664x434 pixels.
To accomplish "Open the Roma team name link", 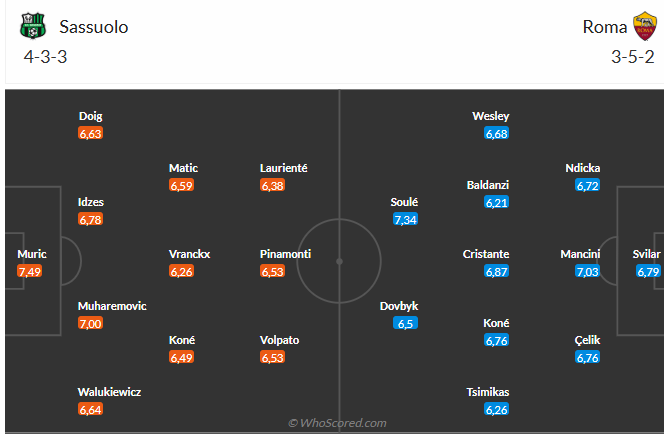I will click(605, 27).
